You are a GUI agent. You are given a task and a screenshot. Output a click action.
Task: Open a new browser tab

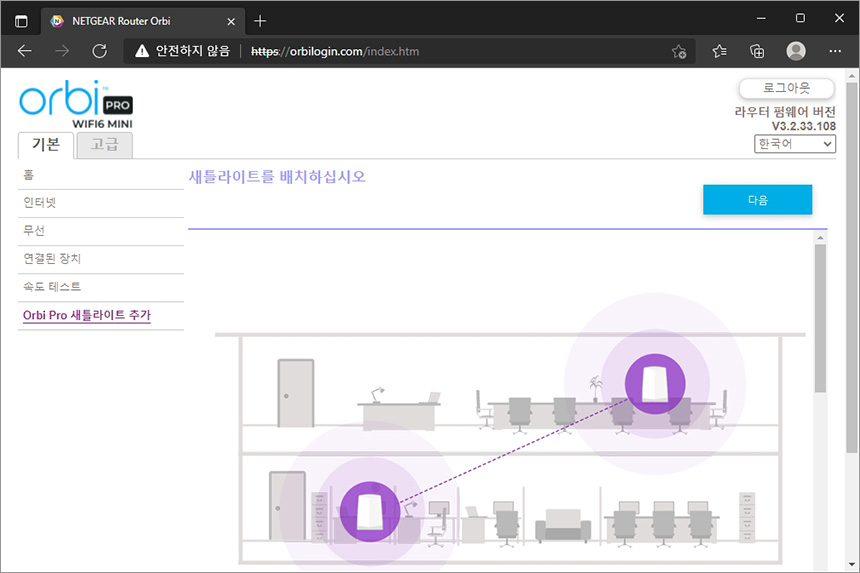click(x=260, y=21)
